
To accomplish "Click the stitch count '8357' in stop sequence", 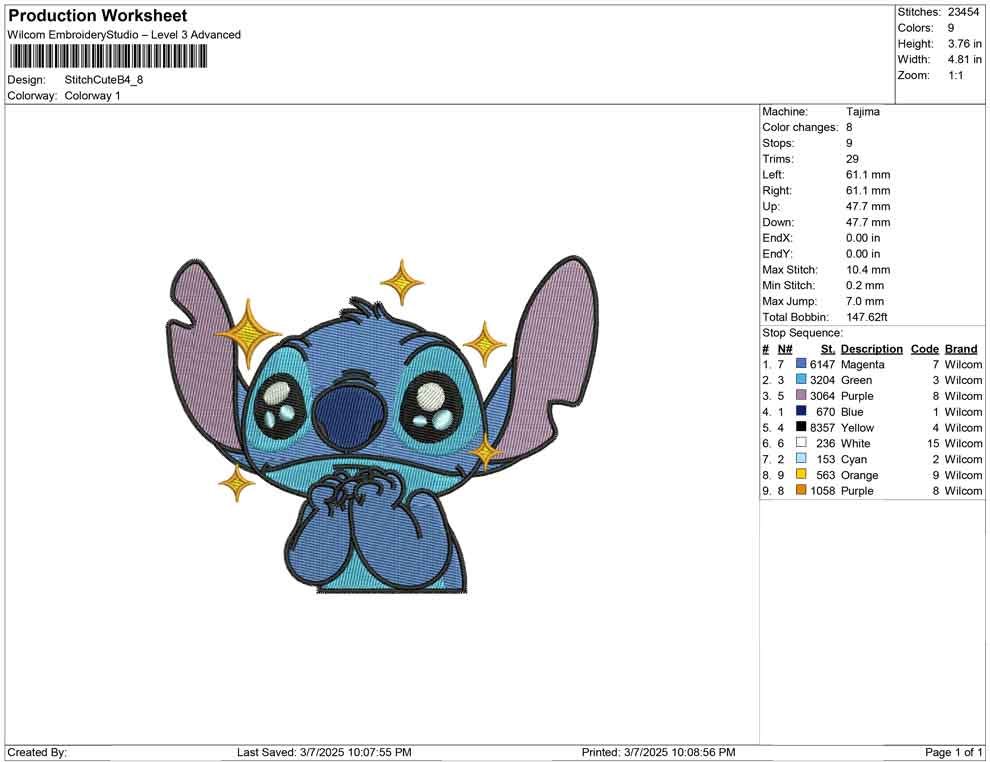I will pos(822,427).
